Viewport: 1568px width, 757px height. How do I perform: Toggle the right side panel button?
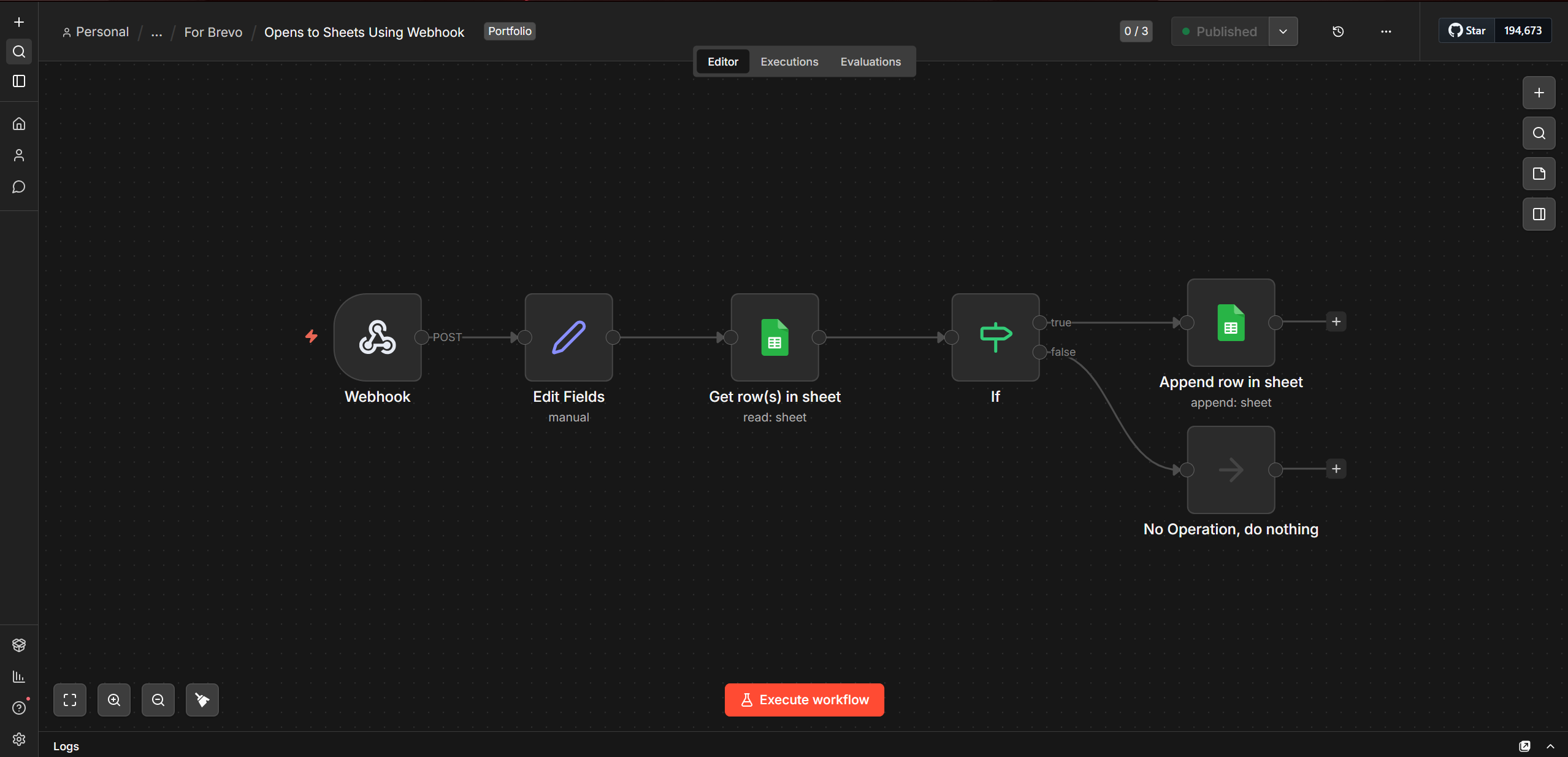coord(1539,214)
